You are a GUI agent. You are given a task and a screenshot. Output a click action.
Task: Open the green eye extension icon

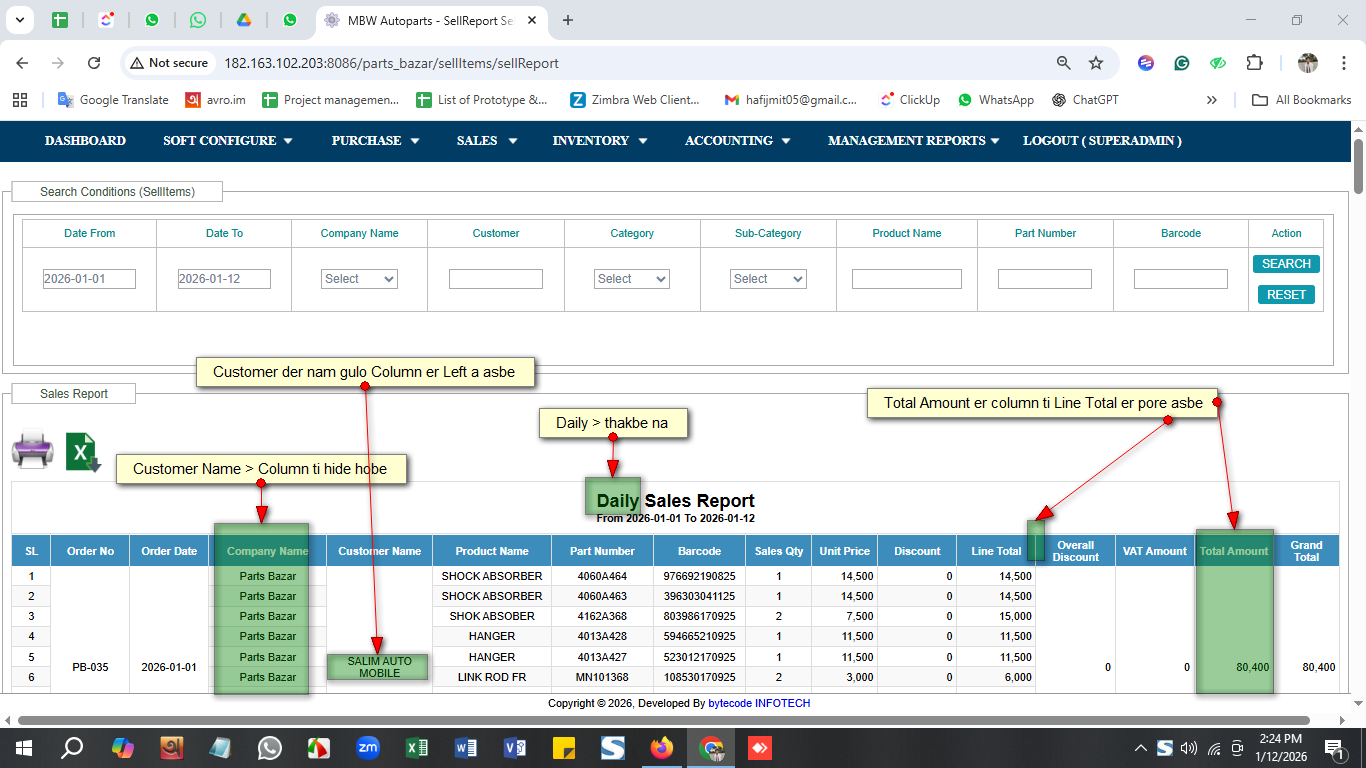pos(1218,63)
